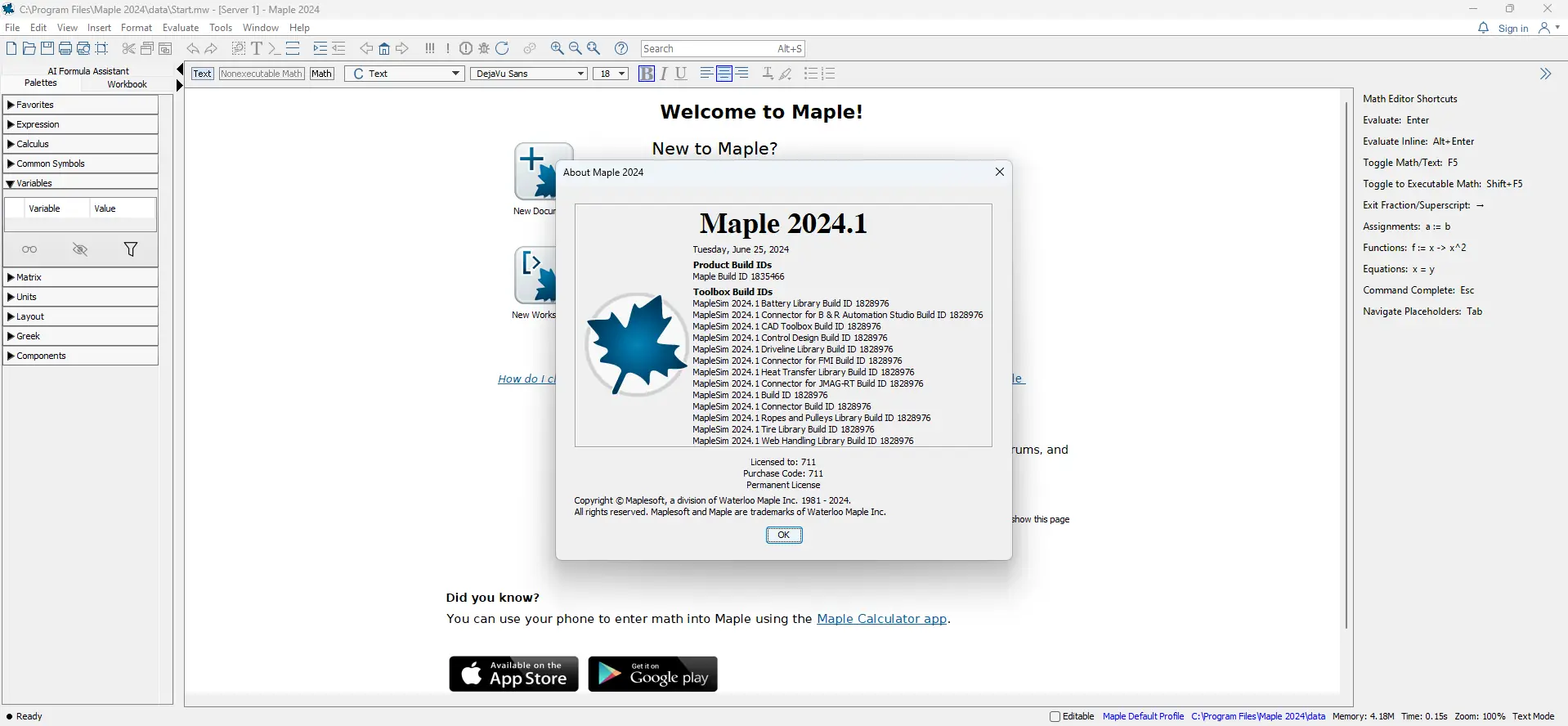Switch to the Palettes tab

coord(41,83)
